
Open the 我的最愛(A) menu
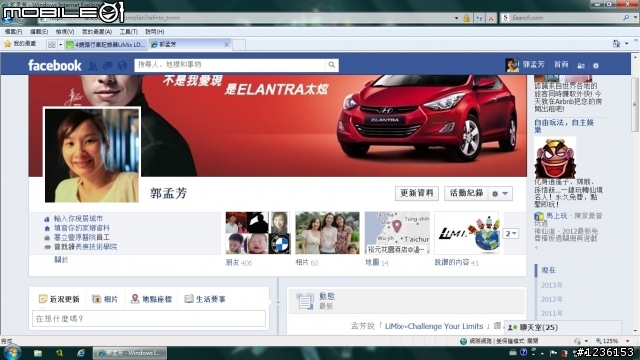pyautogui.click(x=97, y=31)
